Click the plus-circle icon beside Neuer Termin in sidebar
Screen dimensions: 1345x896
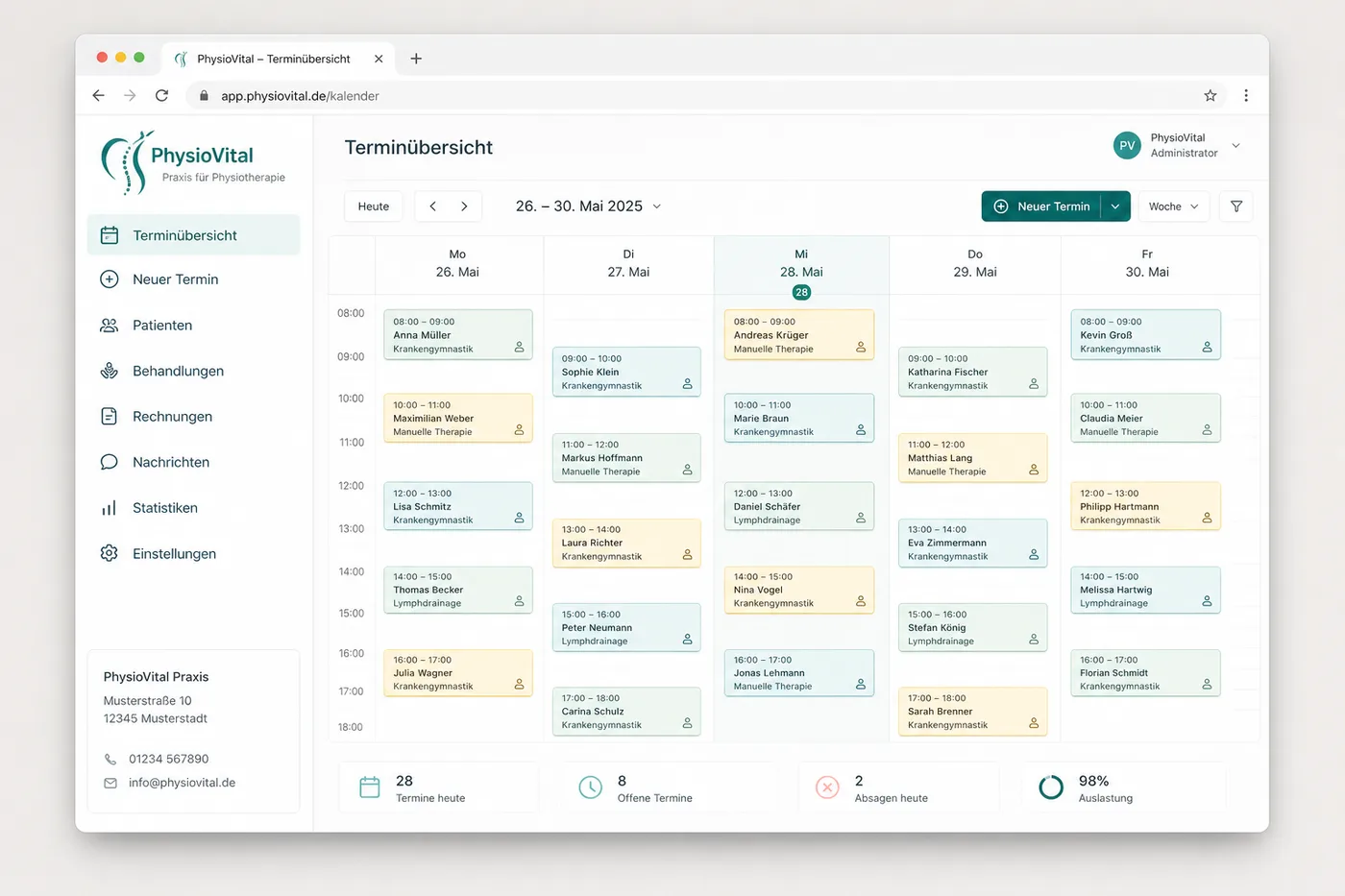[110, 279]
